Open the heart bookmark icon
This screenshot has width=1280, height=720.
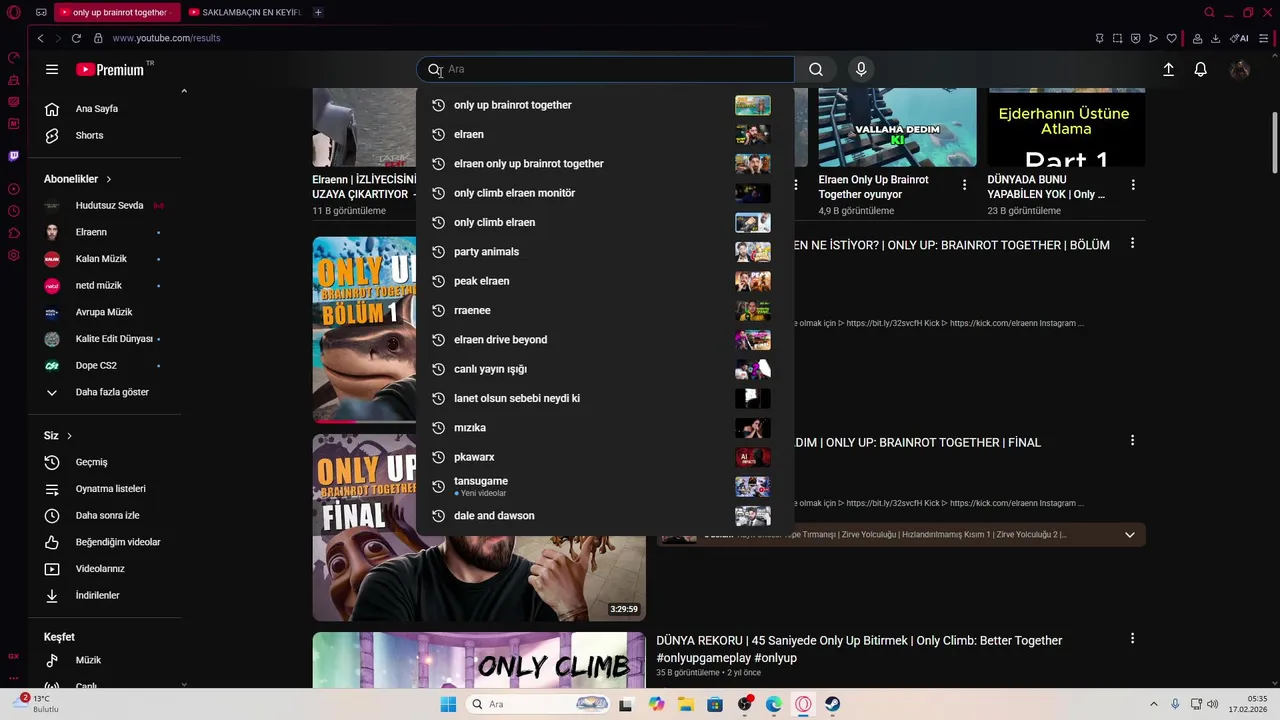1171,38
